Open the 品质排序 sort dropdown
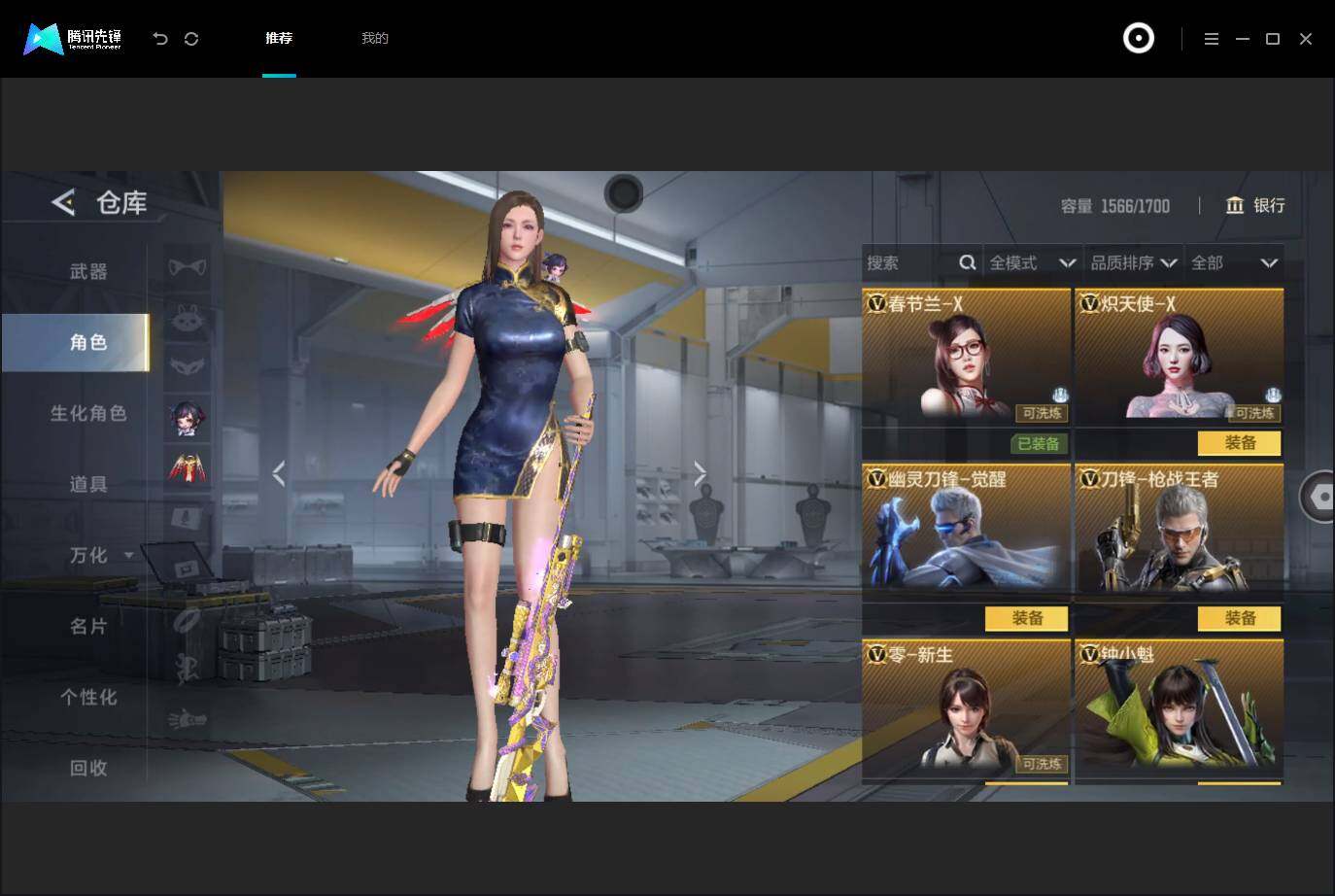Screen dimensions: 1335x896 [x=1133, y=262]
